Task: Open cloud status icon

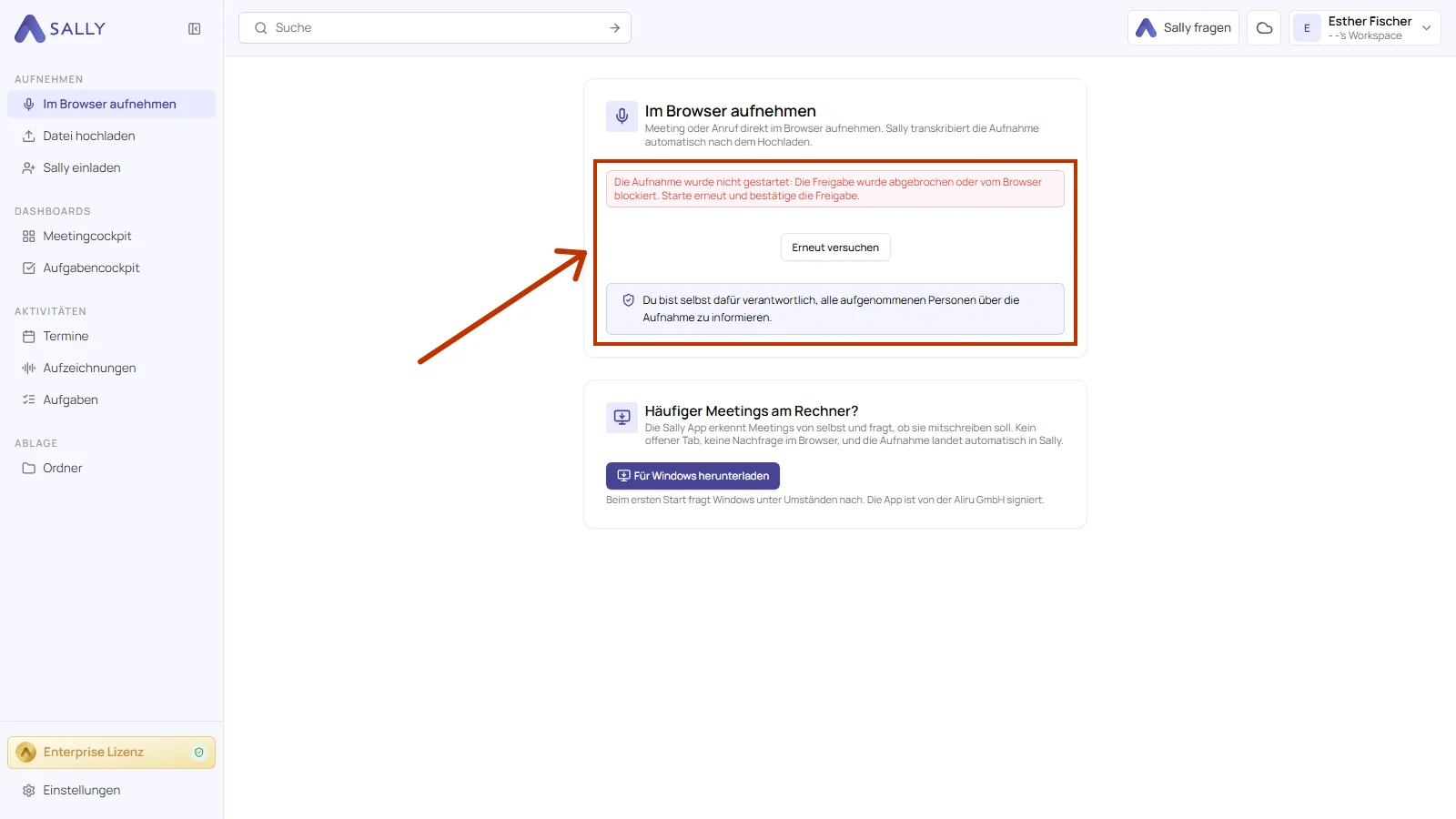Action: 1264,28
